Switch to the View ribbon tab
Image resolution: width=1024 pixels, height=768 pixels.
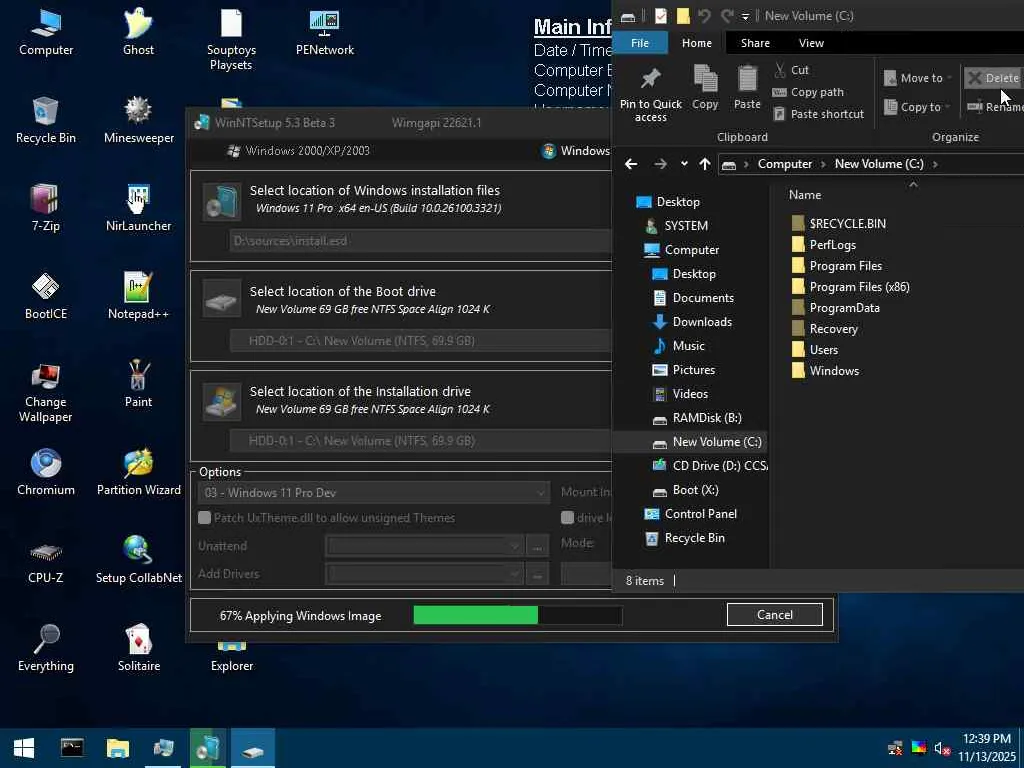[811, 43]
